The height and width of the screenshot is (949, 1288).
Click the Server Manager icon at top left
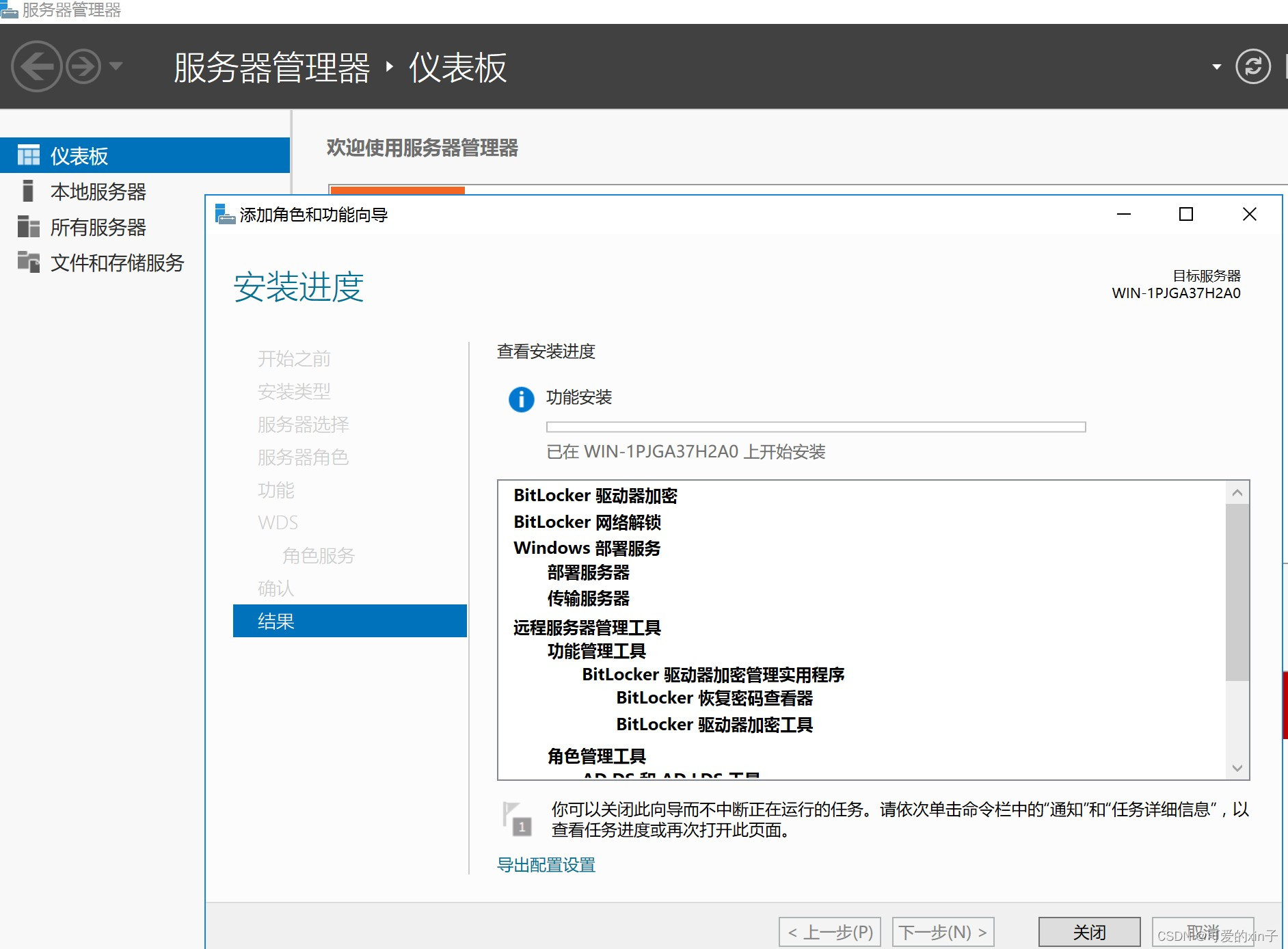(x=10, y=8)
